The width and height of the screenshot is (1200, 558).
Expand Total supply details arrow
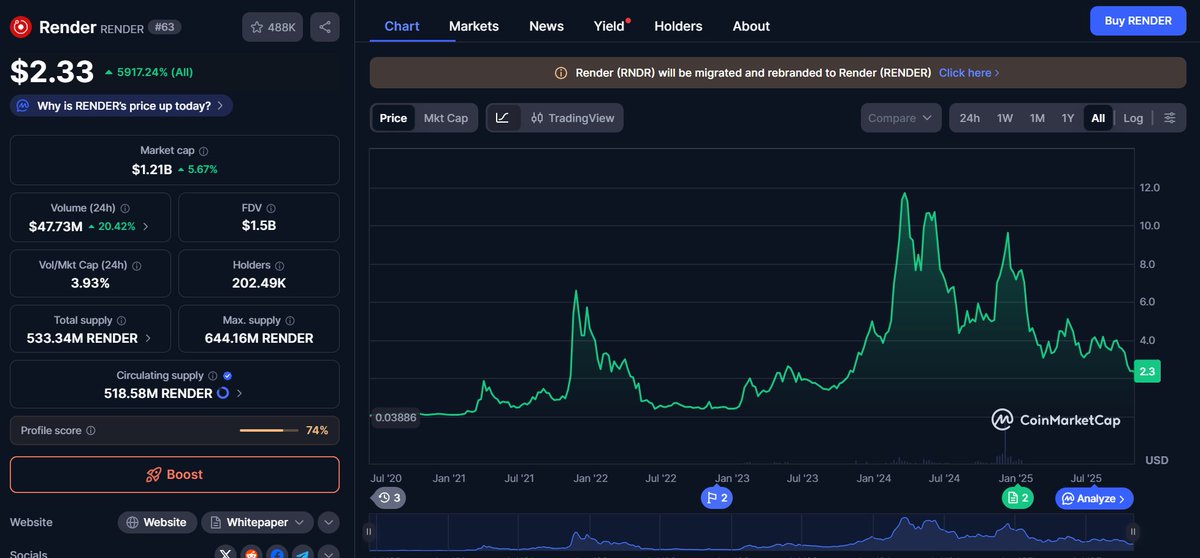point(148,338)
